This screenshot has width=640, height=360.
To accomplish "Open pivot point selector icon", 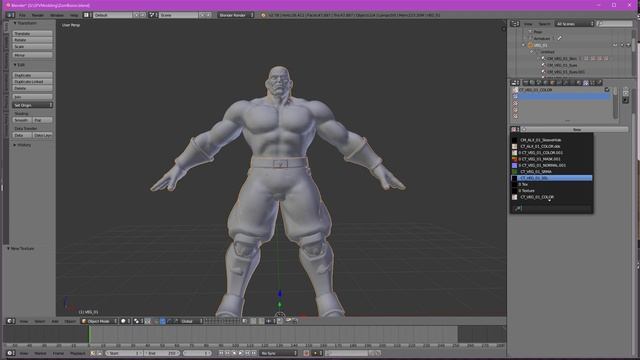I will 138,321.
